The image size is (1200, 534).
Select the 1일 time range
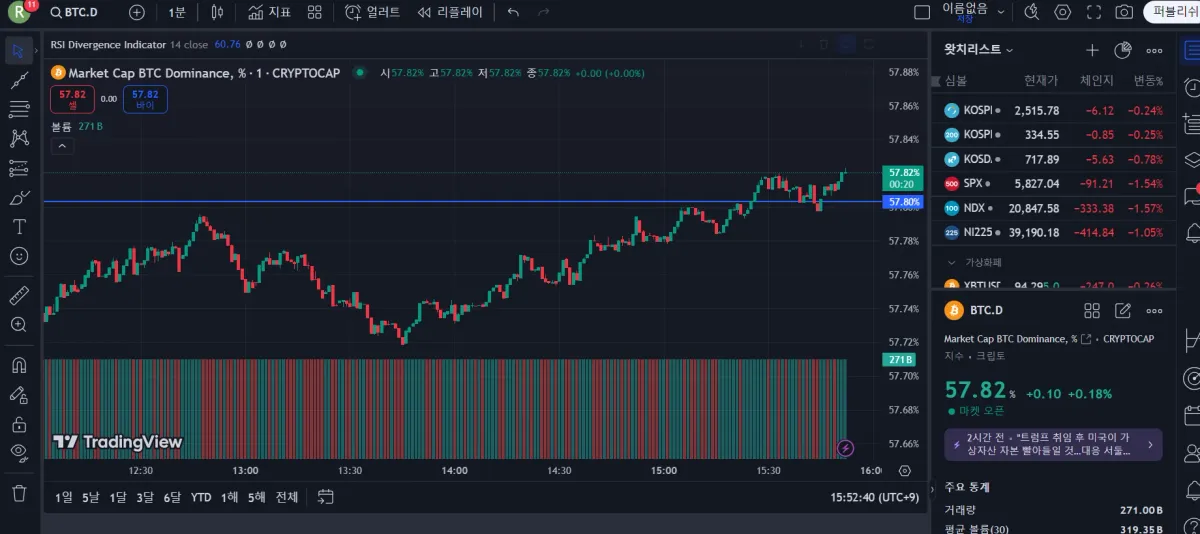tap(64, 497)
